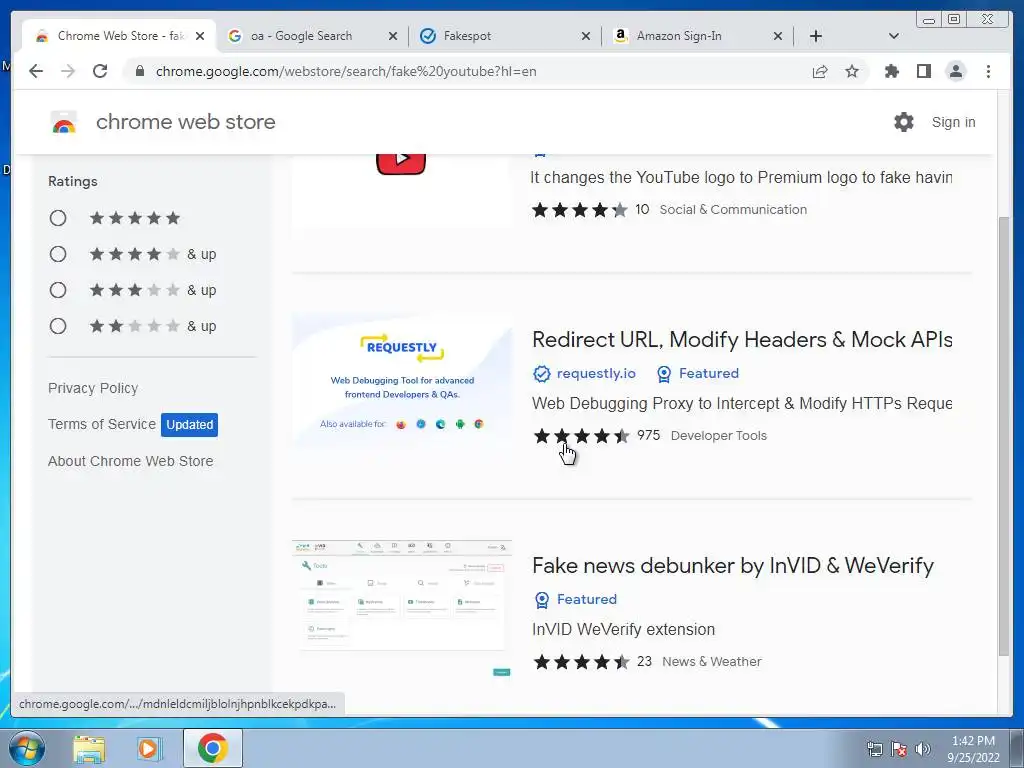Click the forward navigation arrow

(x=68, y=71)
